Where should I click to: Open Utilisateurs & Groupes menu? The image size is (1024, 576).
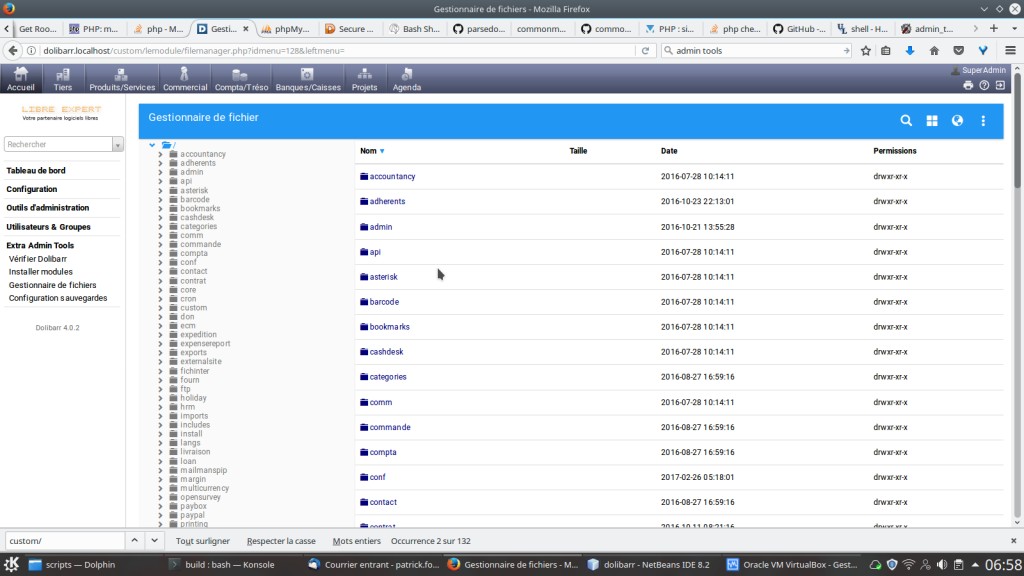(48, 227)
